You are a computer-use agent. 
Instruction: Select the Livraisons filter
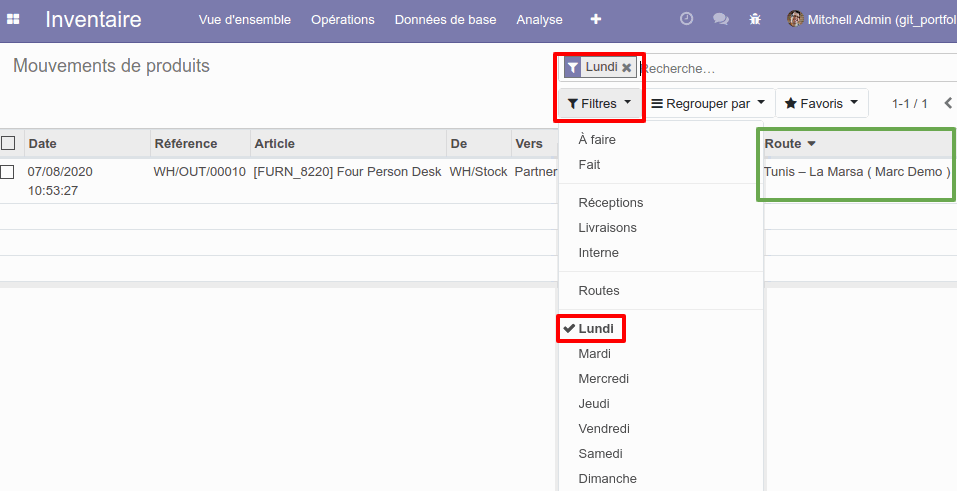(607, 228)
